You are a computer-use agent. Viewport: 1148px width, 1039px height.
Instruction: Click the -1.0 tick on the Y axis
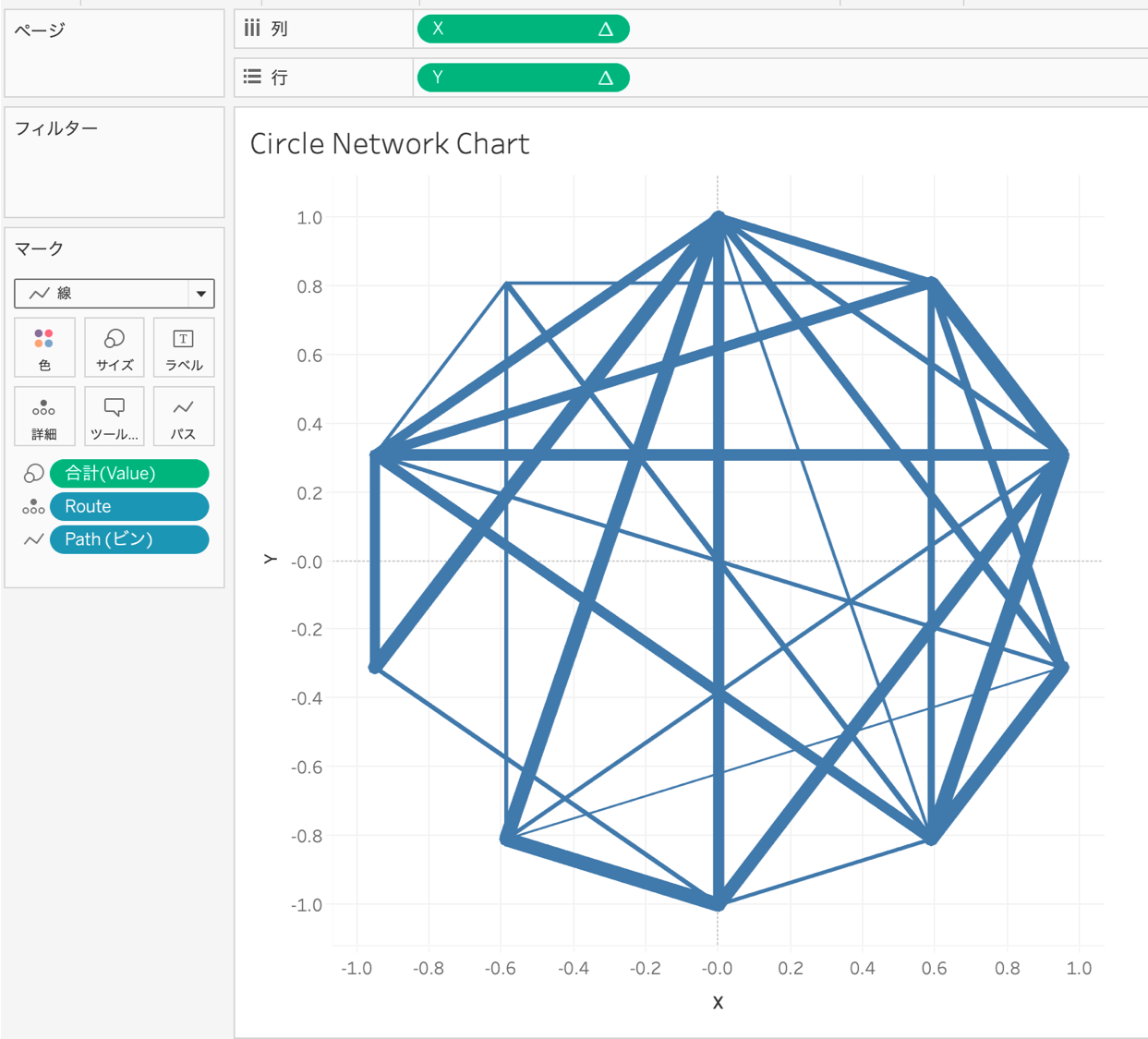tap(307, 905)
